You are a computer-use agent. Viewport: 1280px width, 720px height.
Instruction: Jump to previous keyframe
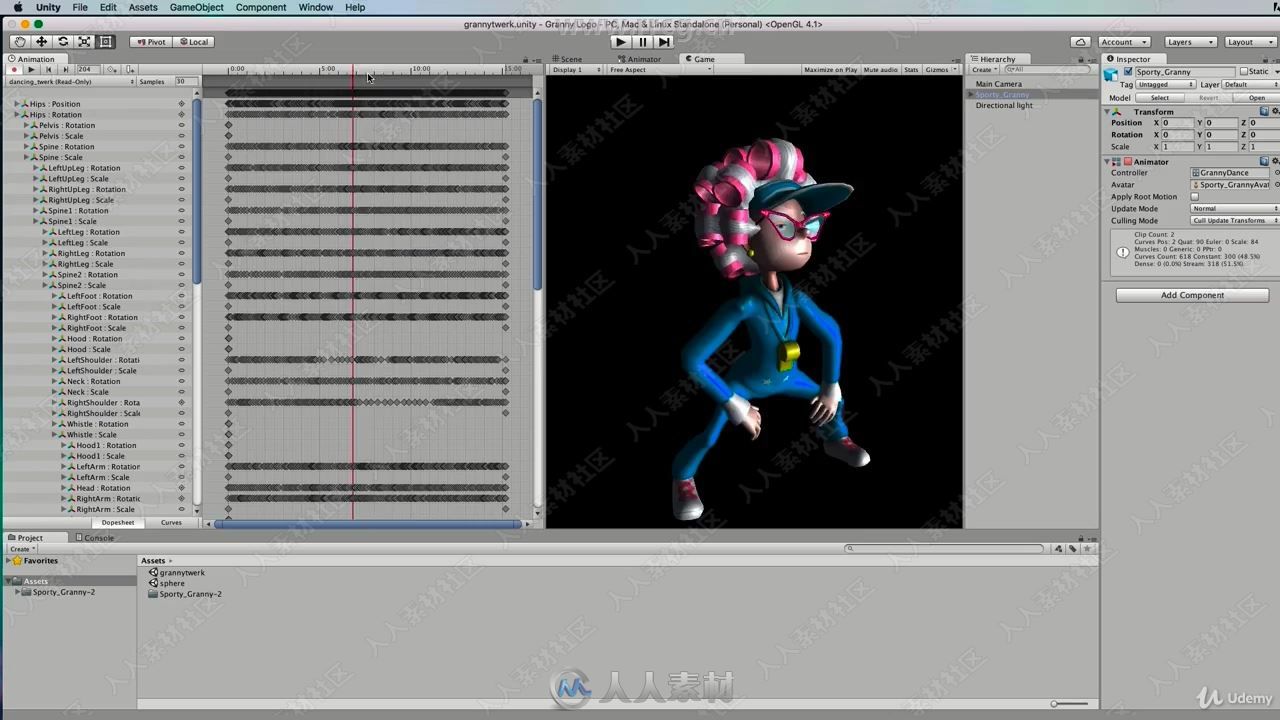point(48,70)
